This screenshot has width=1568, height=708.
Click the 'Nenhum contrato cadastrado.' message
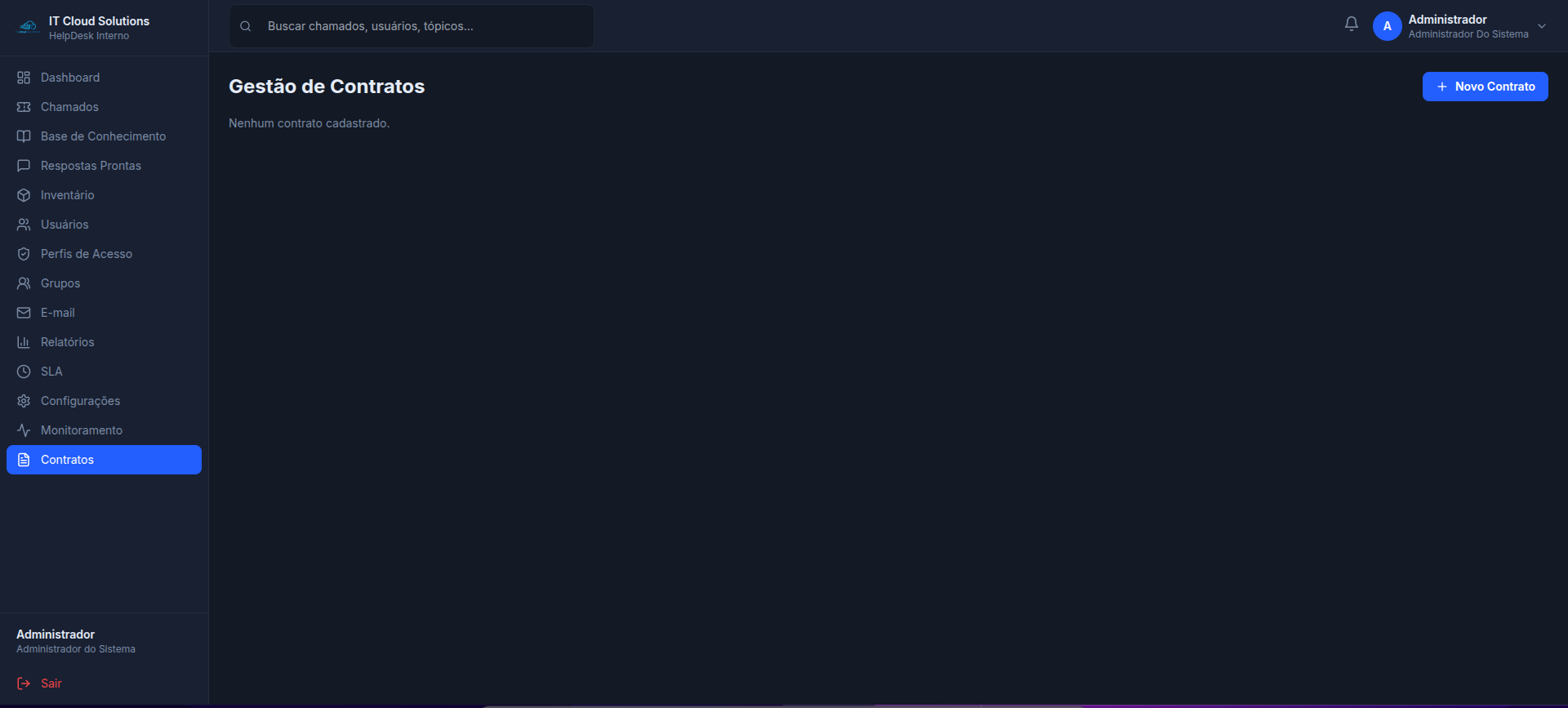click(x=309, y=123)
